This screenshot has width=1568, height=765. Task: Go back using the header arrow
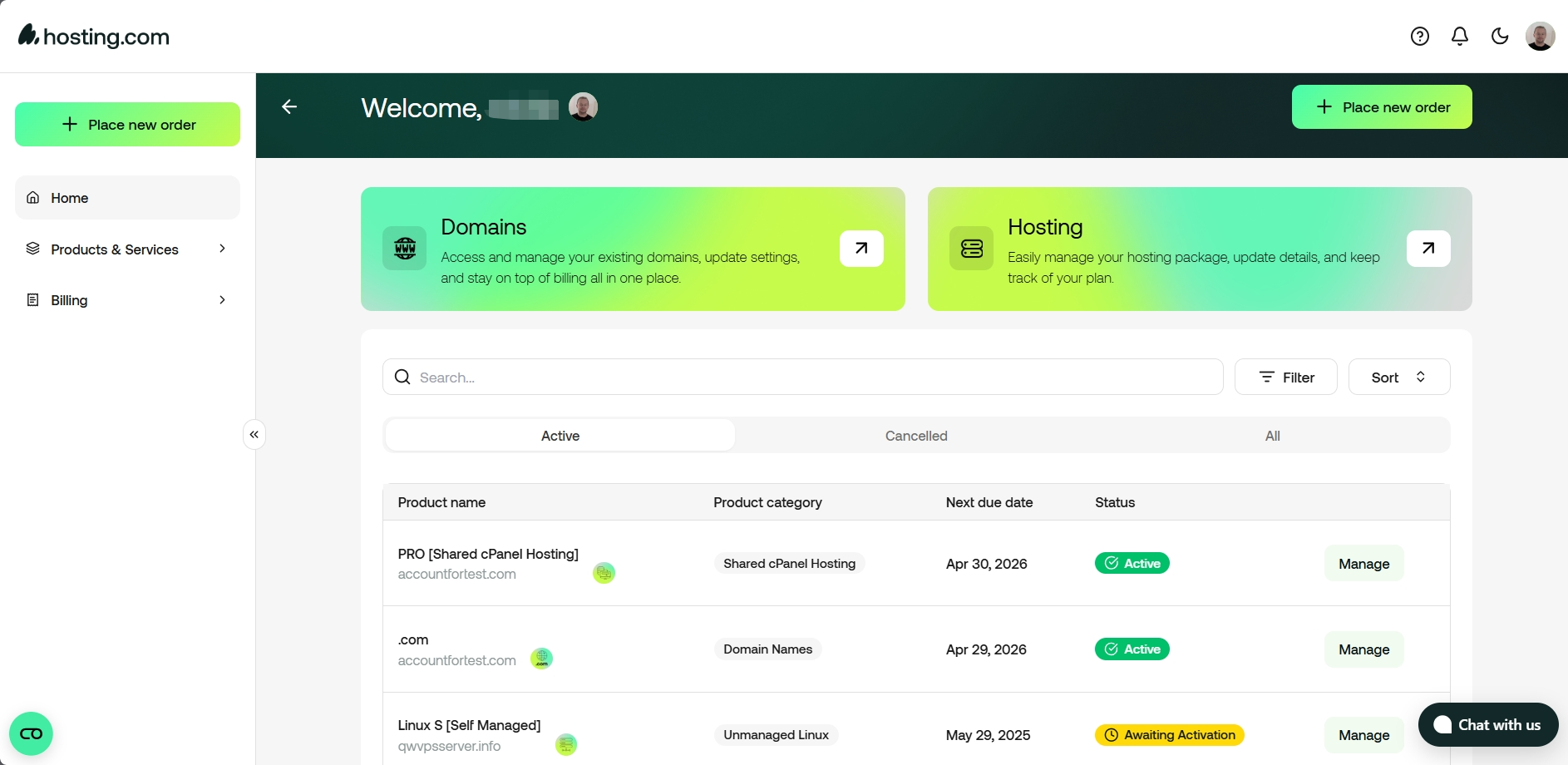tap(289, 106)
